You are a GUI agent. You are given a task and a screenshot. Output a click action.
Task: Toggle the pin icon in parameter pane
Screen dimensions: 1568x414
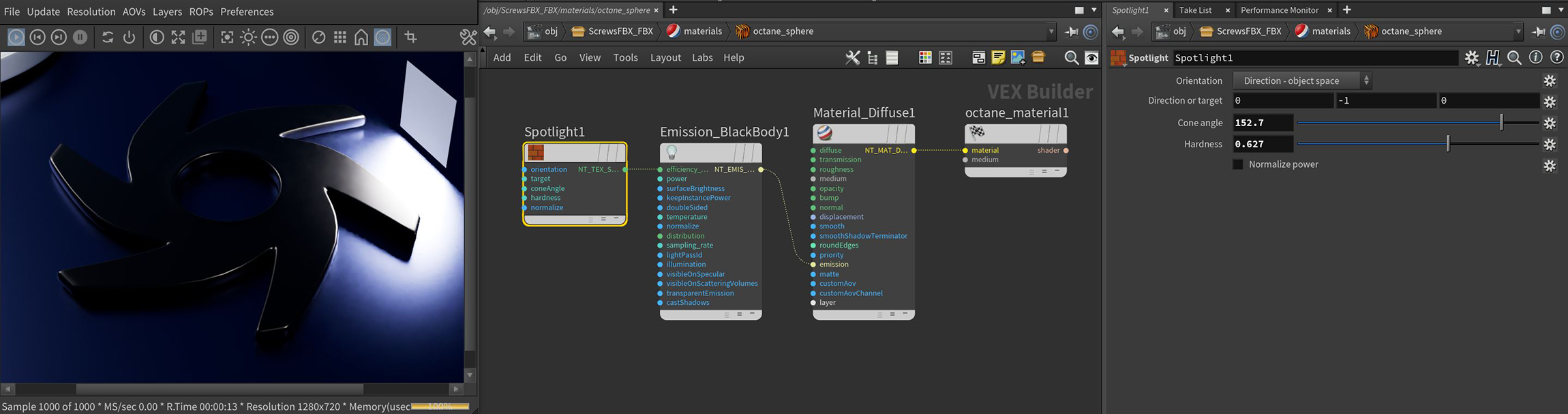[1539, 31]
